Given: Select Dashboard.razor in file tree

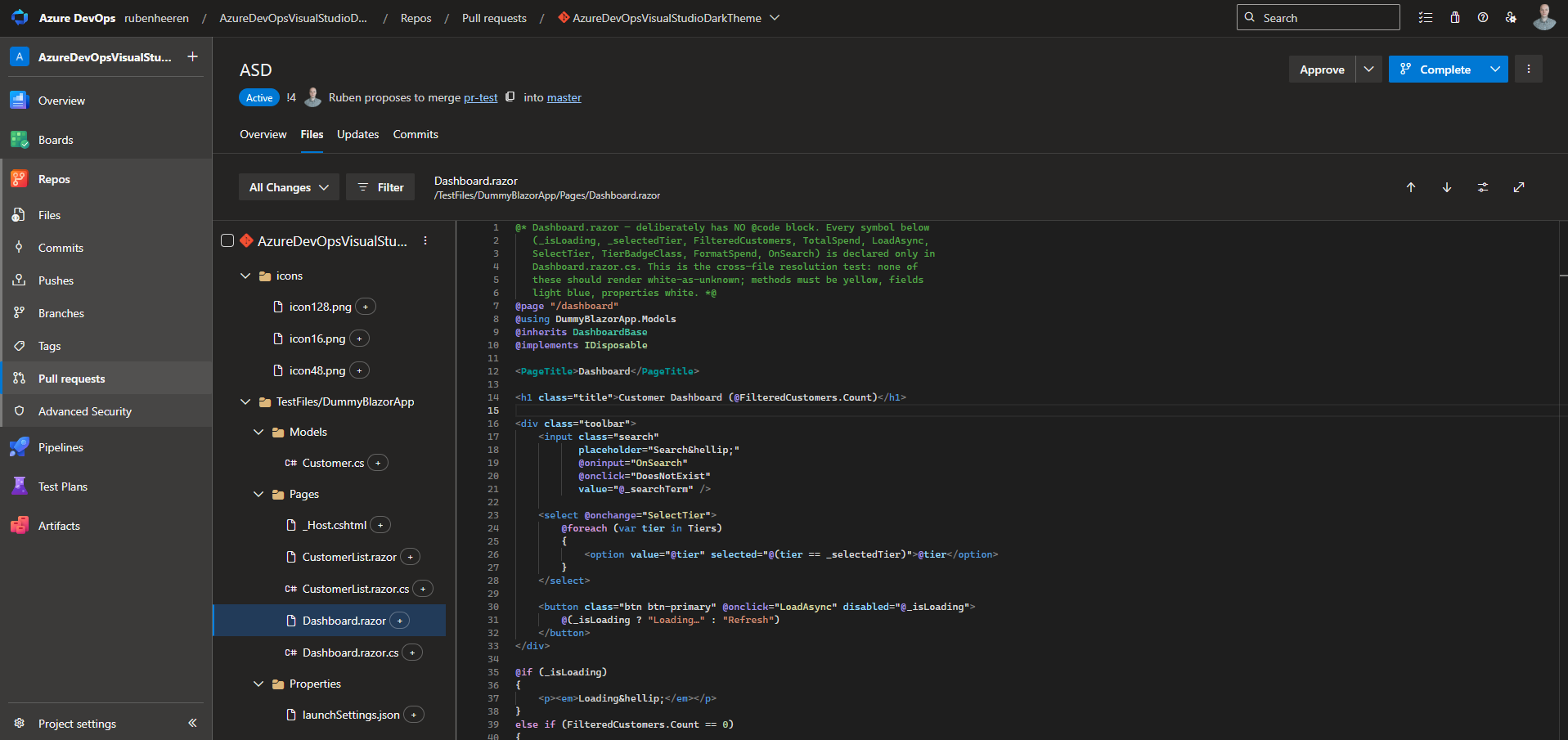Looking at the screenshot, I should pos(329,621).
